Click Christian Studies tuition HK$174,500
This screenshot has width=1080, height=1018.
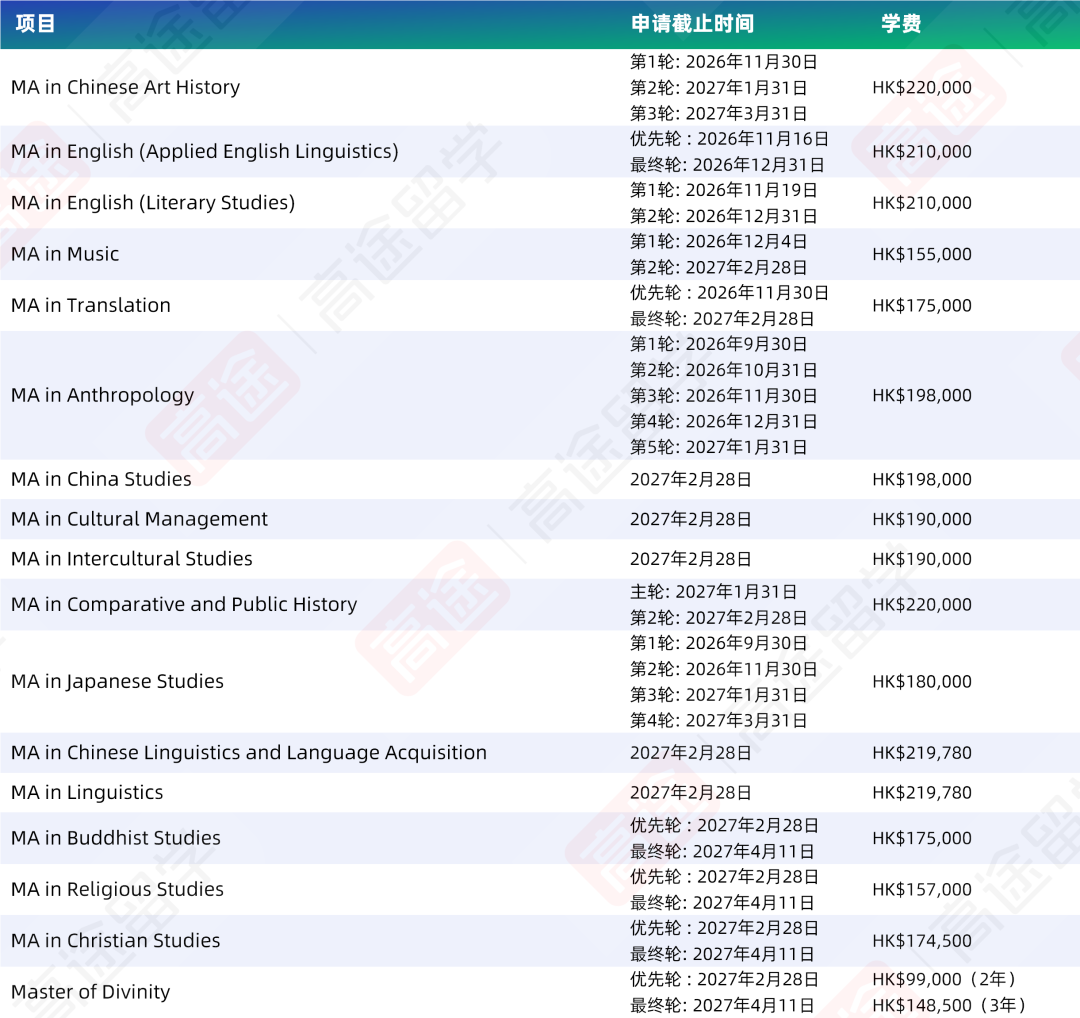922,941
